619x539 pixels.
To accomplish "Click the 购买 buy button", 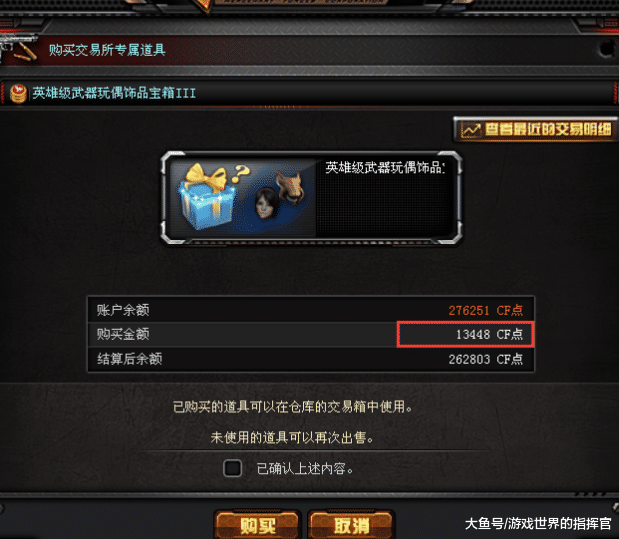I will (x=258, y=525).
